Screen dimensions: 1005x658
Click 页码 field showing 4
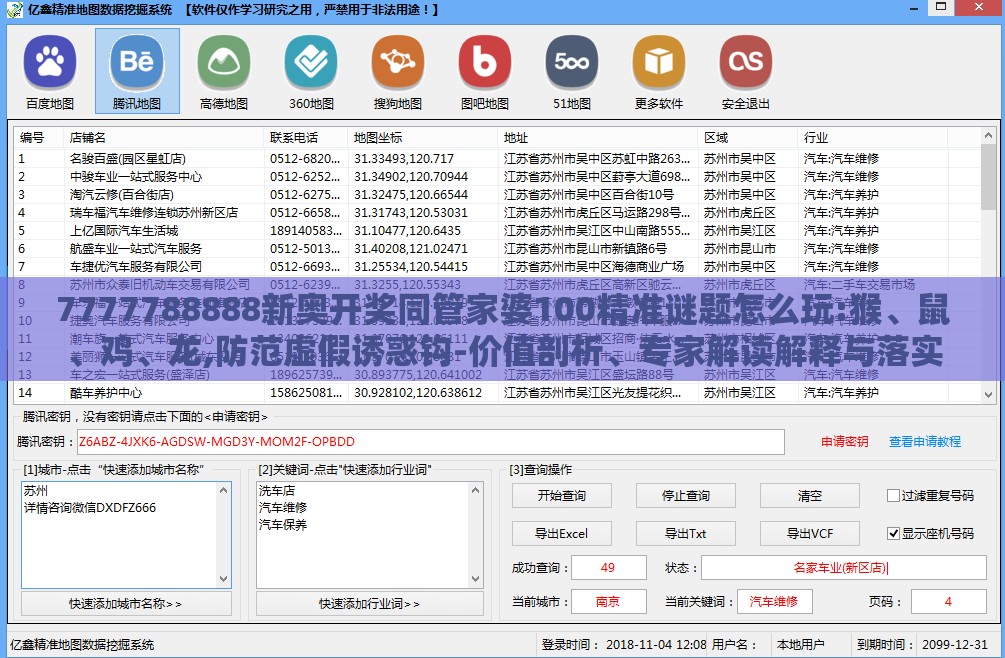pyautogui.click(x=949, y=602)
